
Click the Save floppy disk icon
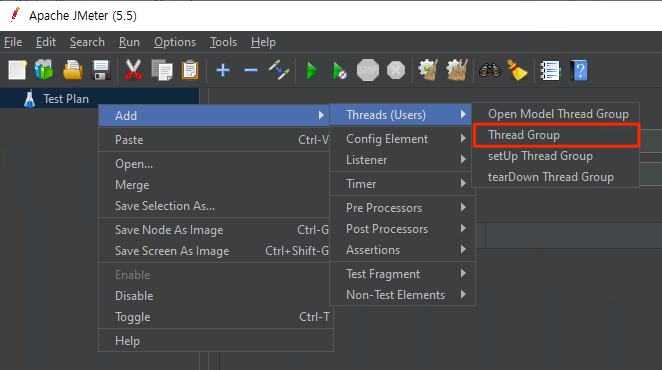pyautogui.click(x=101, y=70)
